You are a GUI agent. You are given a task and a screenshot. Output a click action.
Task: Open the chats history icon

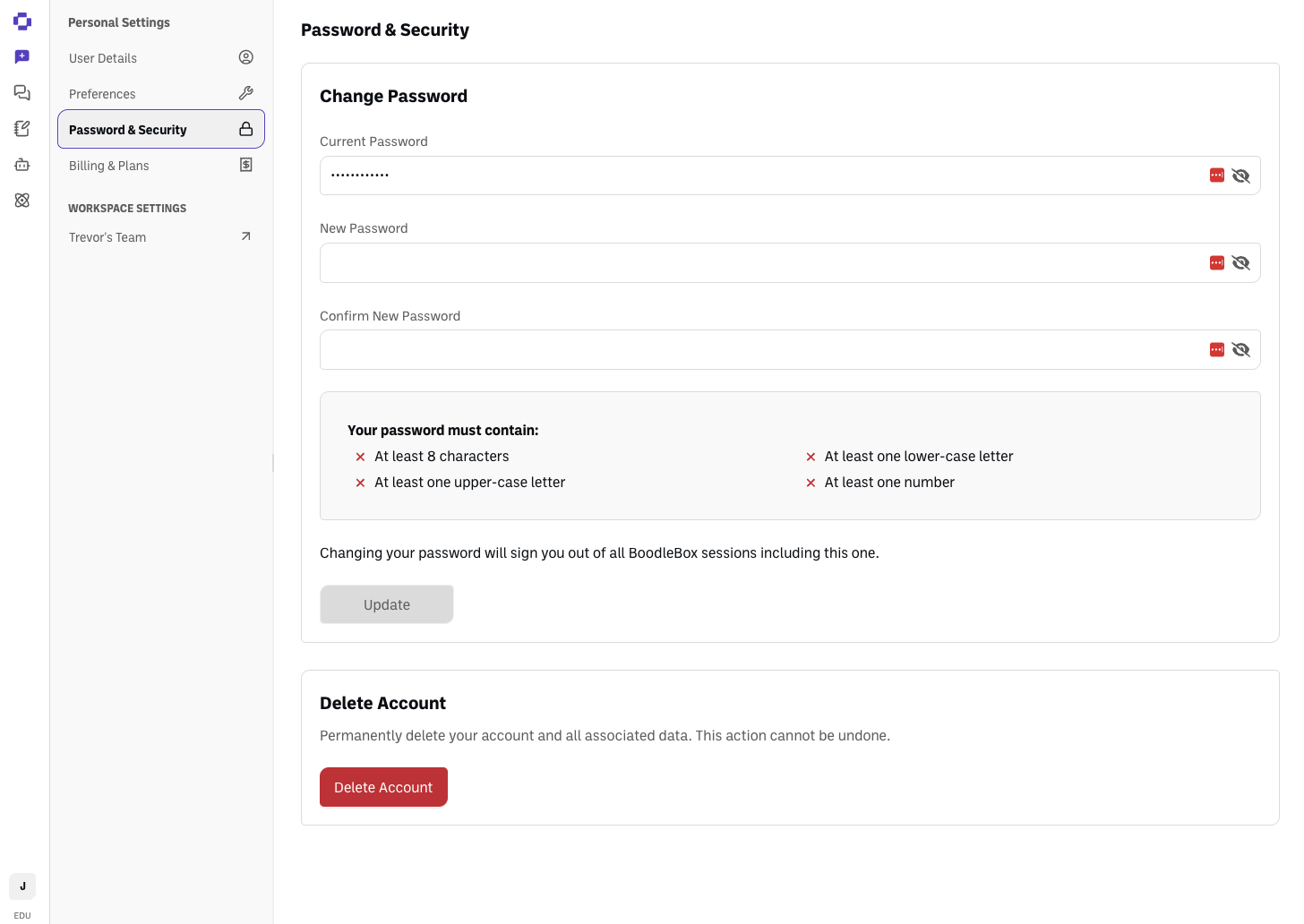[22, 92]
